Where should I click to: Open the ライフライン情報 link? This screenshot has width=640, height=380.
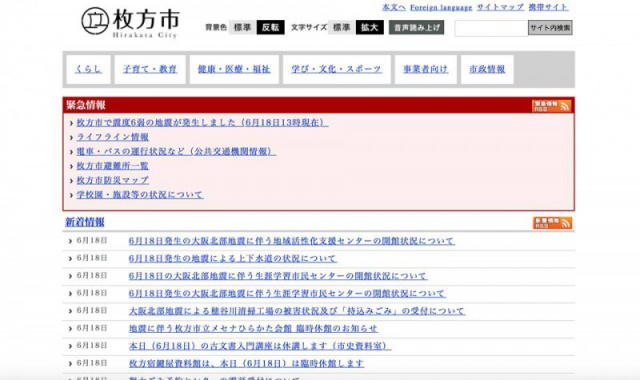(113, 137)
